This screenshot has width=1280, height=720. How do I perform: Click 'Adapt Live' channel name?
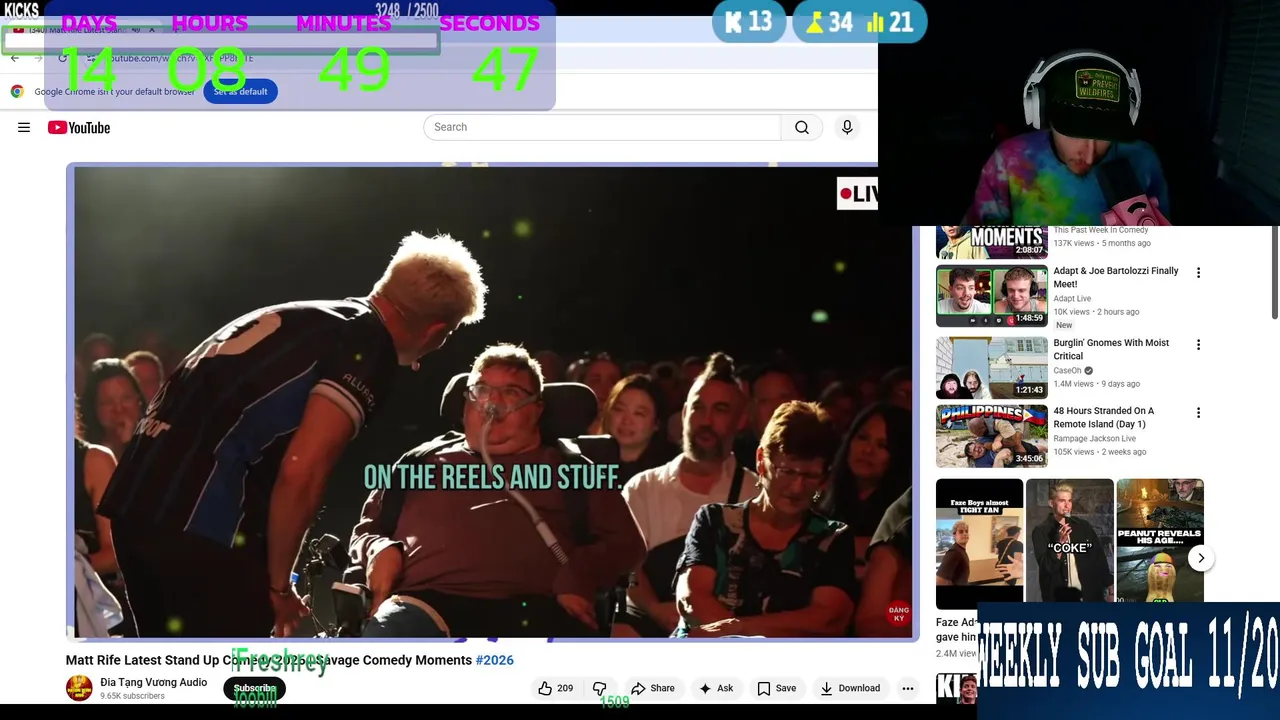pyautogui.click(x=1072, y=299)
